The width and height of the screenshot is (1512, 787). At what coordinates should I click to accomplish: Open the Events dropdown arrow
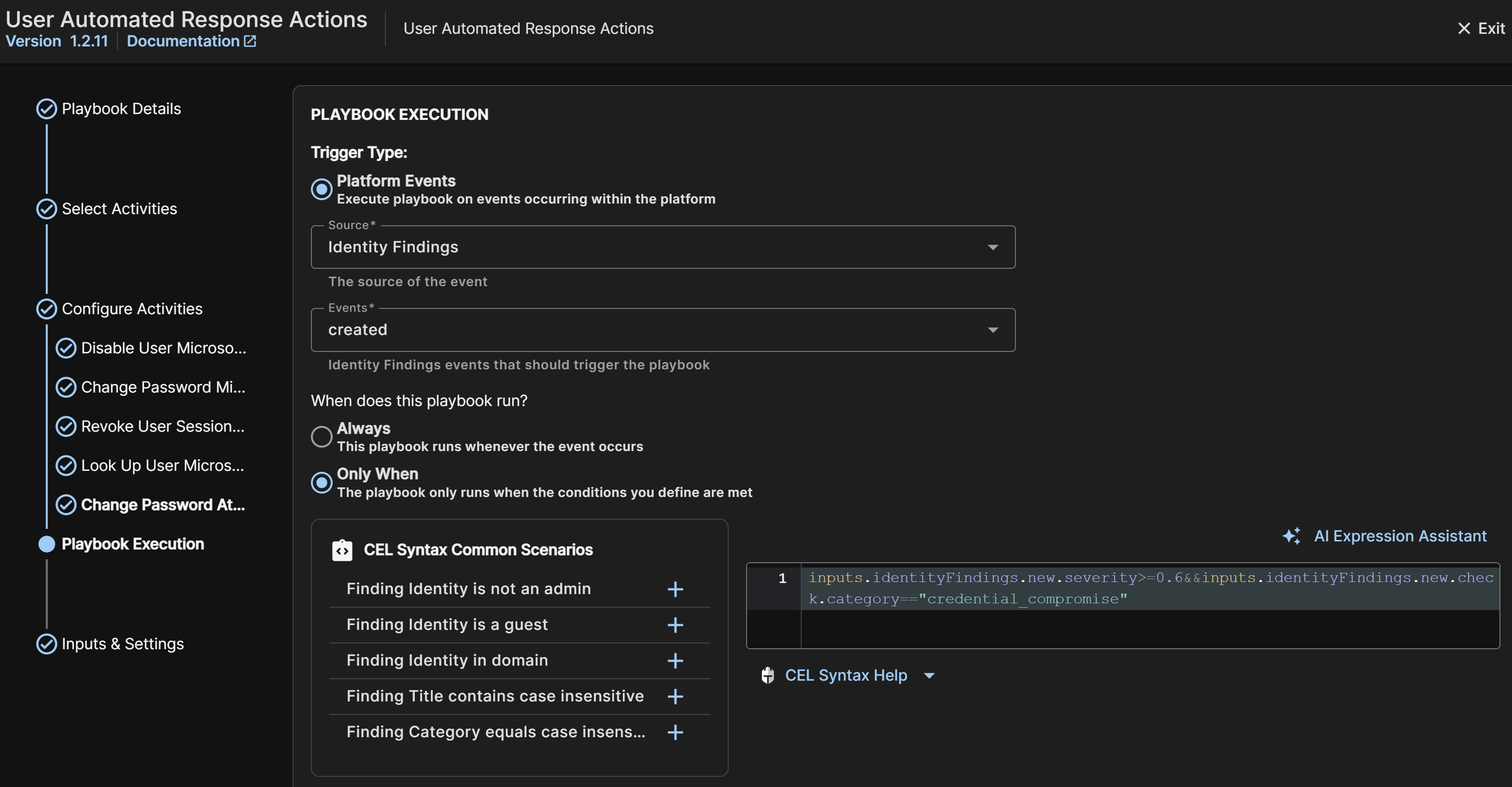pyautogui.click(x=993, y=330)
